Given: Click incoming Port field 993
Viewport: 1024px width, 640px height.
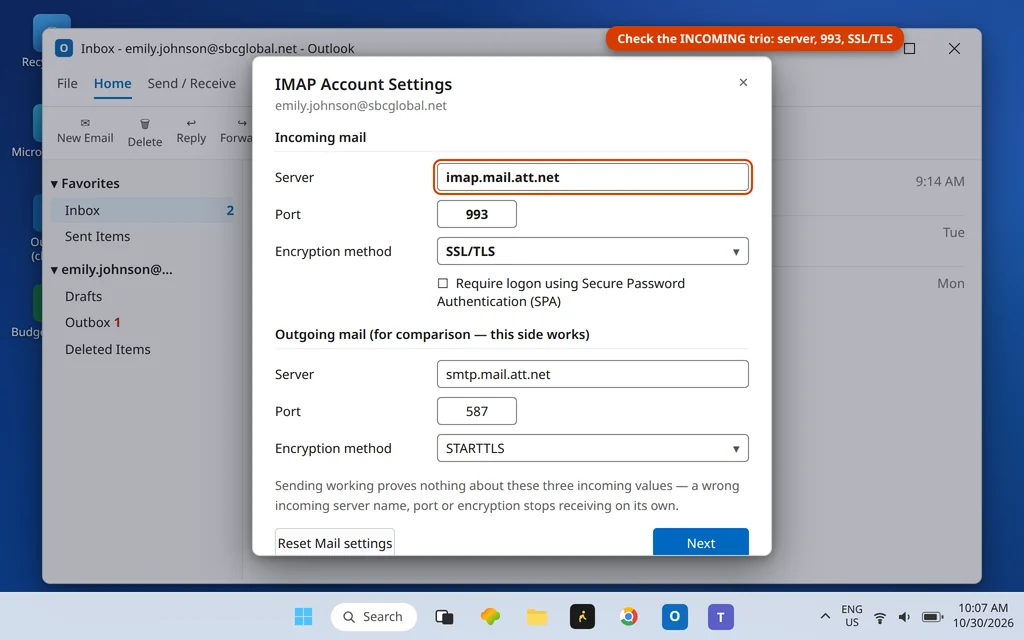Looking at the screenshot, I should 477,214.
